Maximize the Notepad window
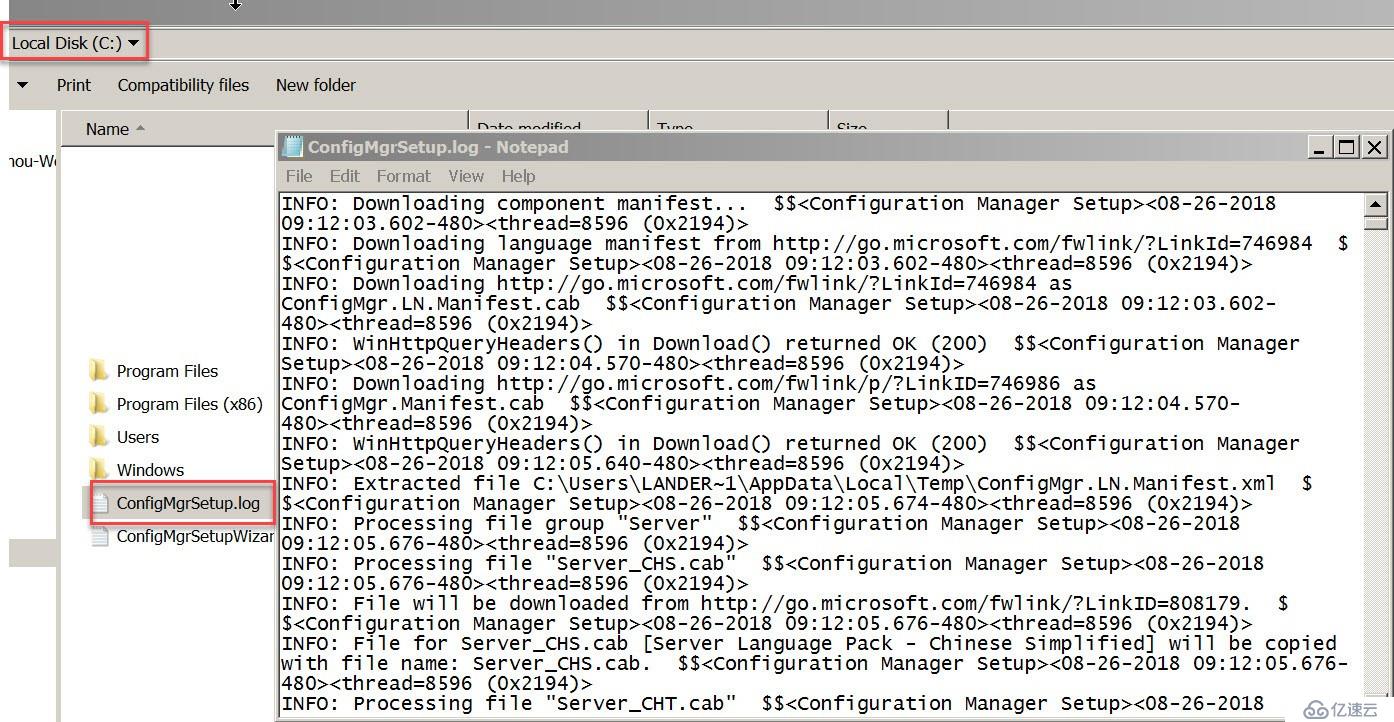This screenshot has height=722, width=1394. click(x=1347, y=147)
